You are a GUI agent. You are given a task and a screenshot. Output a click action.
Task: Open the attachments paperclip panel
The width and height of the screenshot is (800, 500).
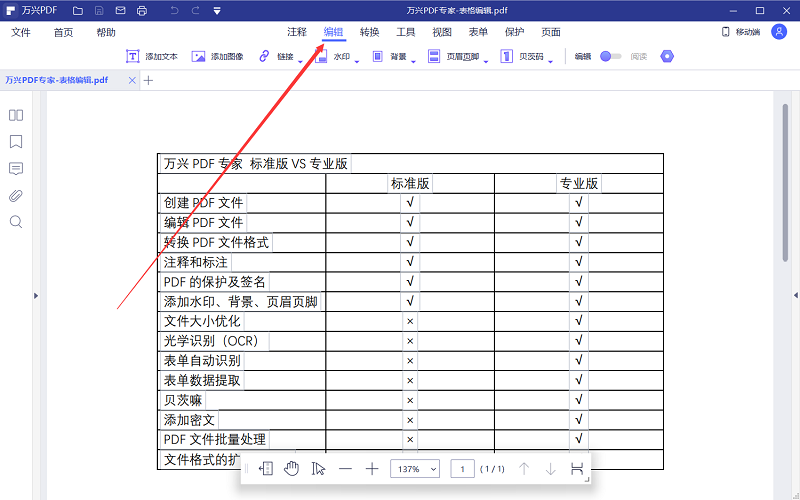(x=16, y=195)
